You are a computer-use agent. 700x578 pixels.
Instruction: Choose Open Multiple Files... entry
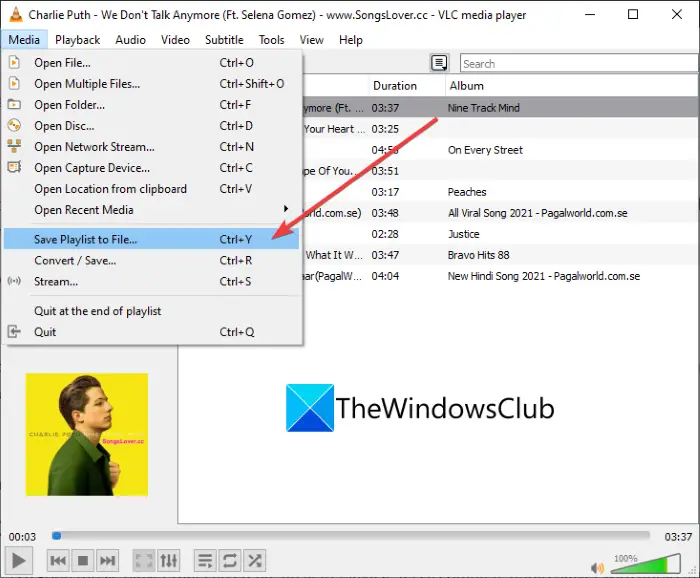[151, 83]
